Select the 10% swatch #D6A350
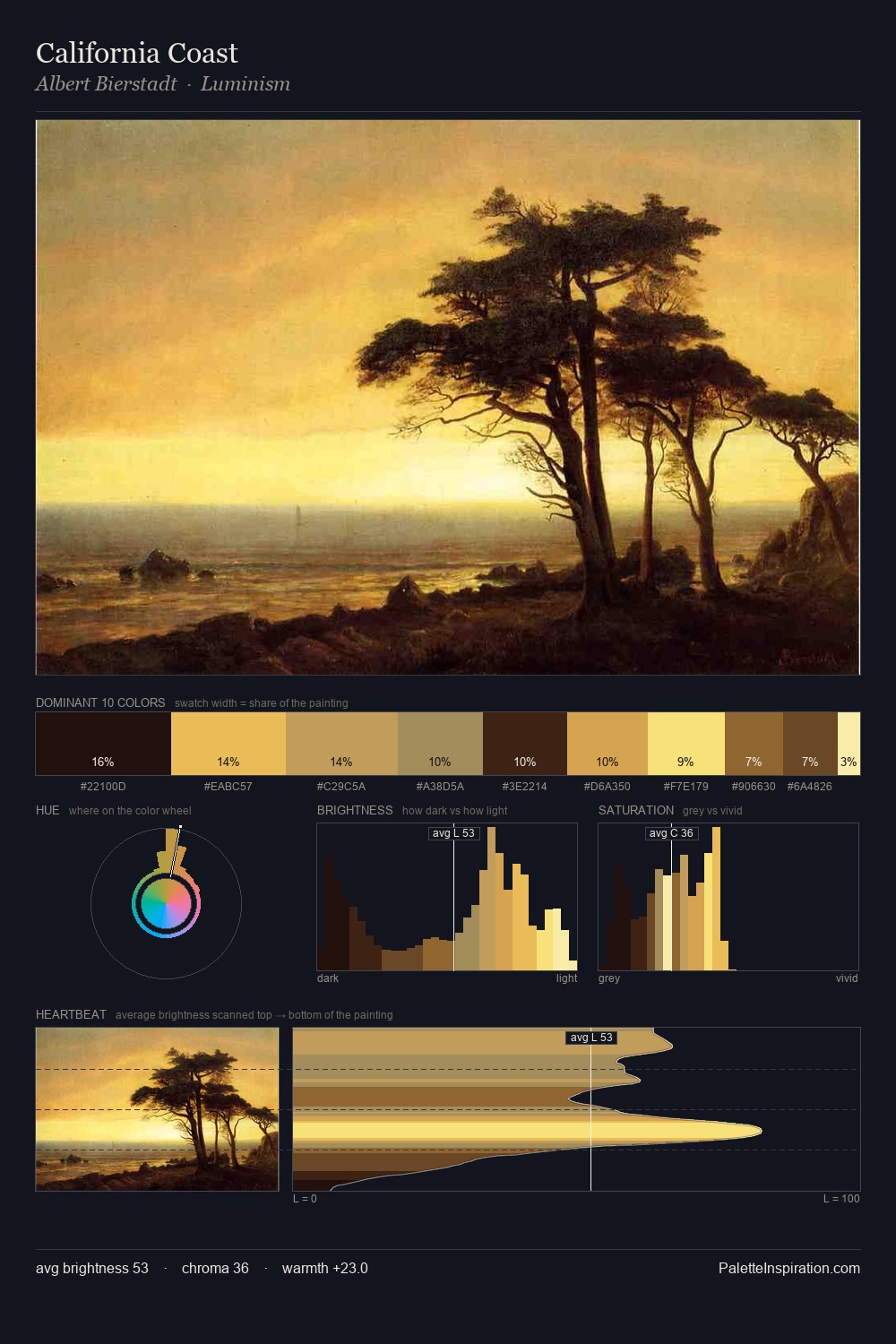 click(607, 744)
